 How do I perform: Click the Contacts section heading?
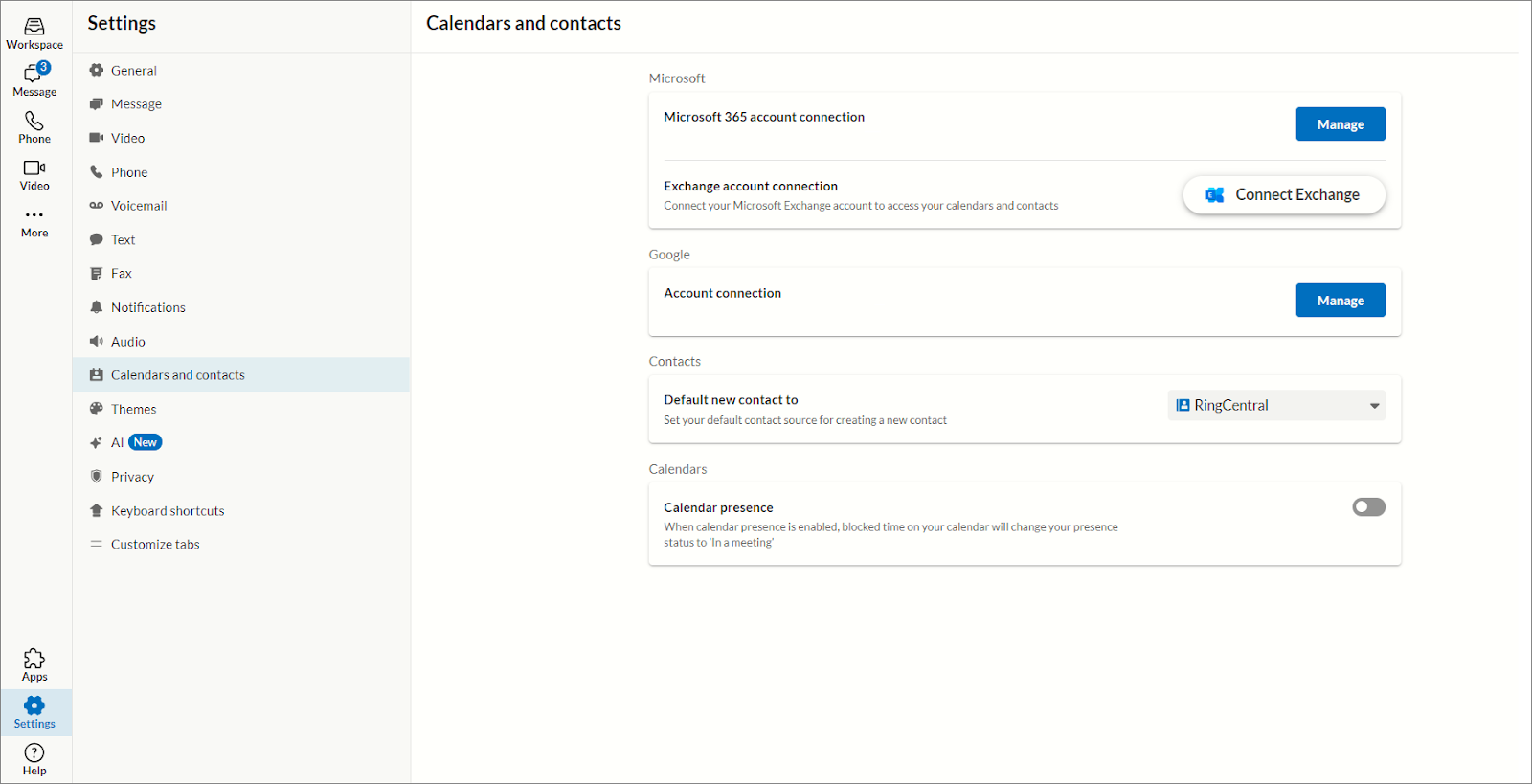pos(675,362)
